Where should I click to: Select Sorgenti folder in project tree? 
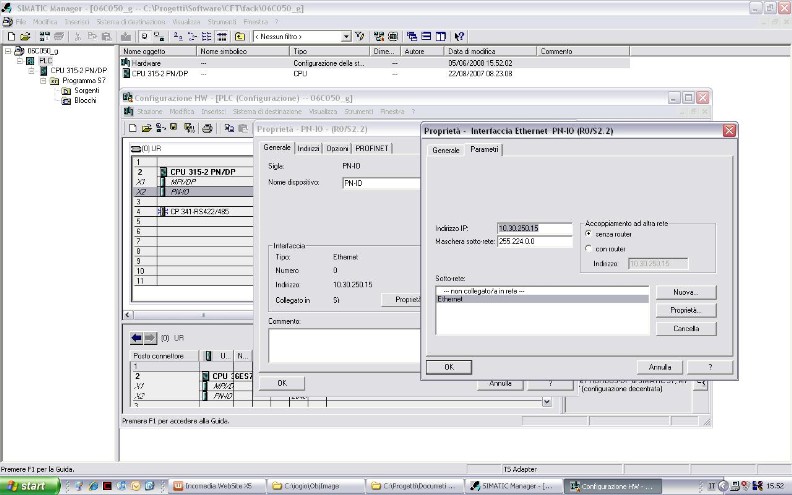point(86,90)
